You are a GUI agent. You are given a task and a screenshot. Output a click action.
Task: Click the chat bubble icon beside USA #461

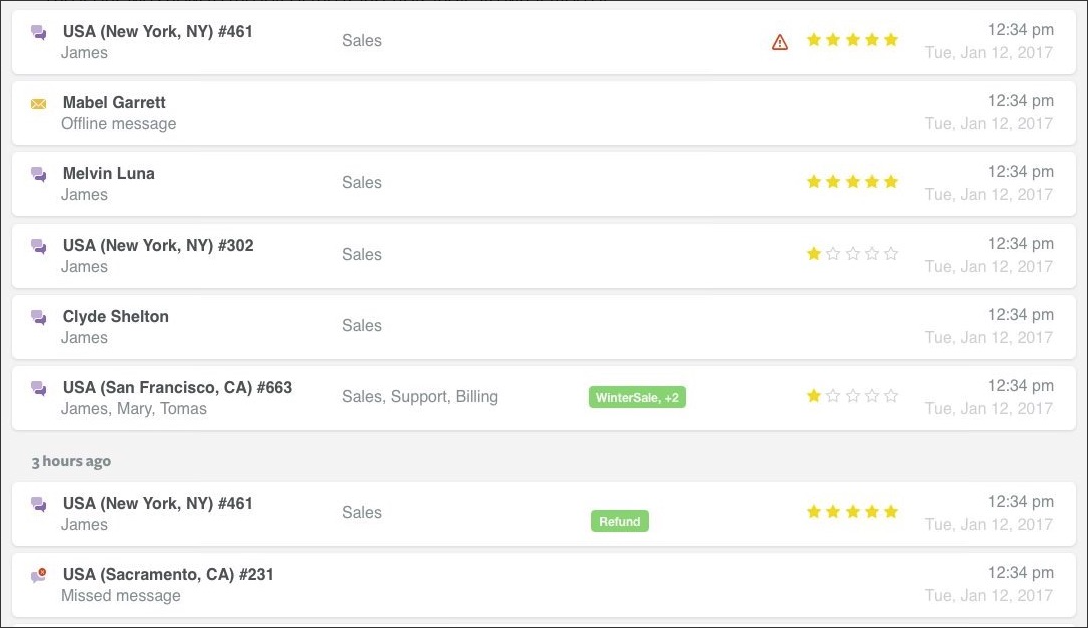click(38, 33)
